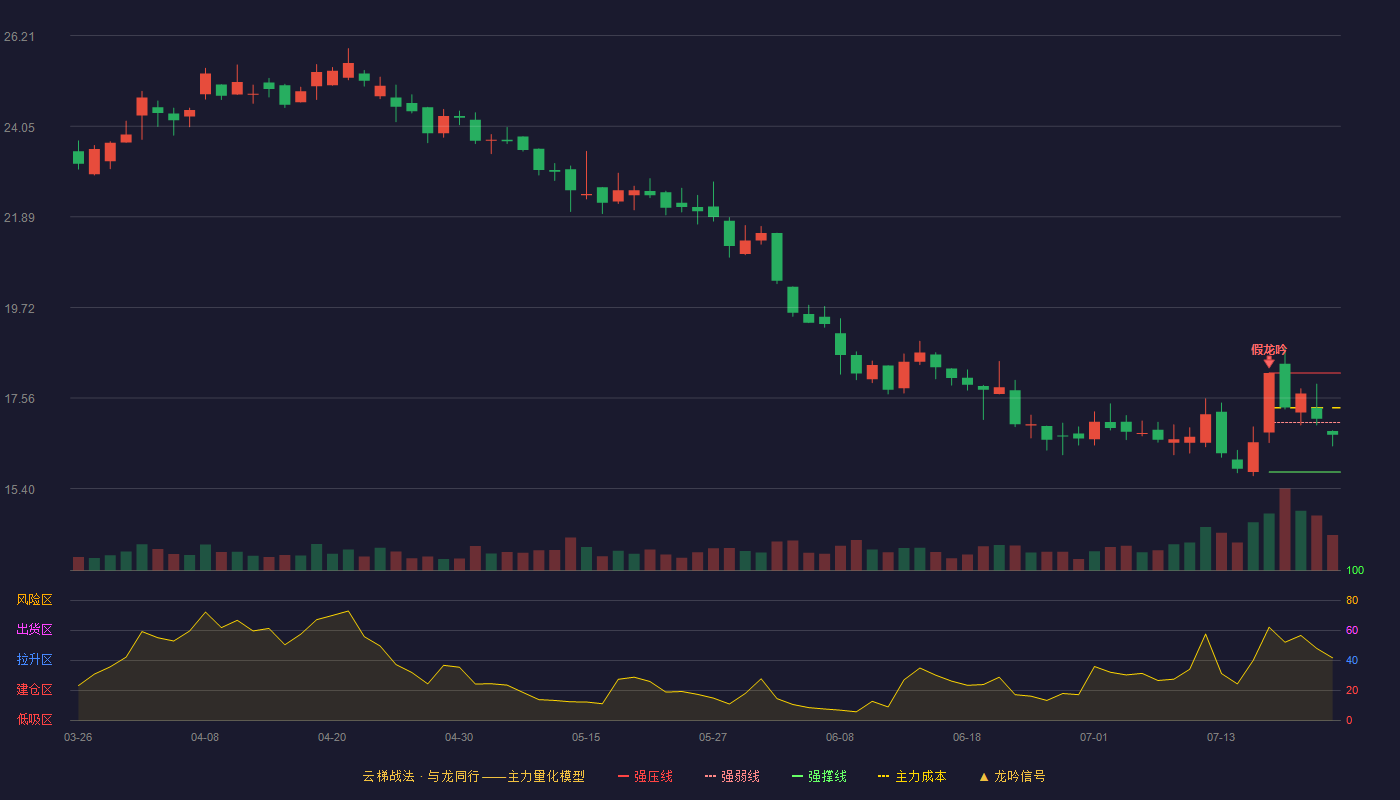Click the 06-08 date label
Viewport: 1400px width, 800px height.
tap(840, 737)
